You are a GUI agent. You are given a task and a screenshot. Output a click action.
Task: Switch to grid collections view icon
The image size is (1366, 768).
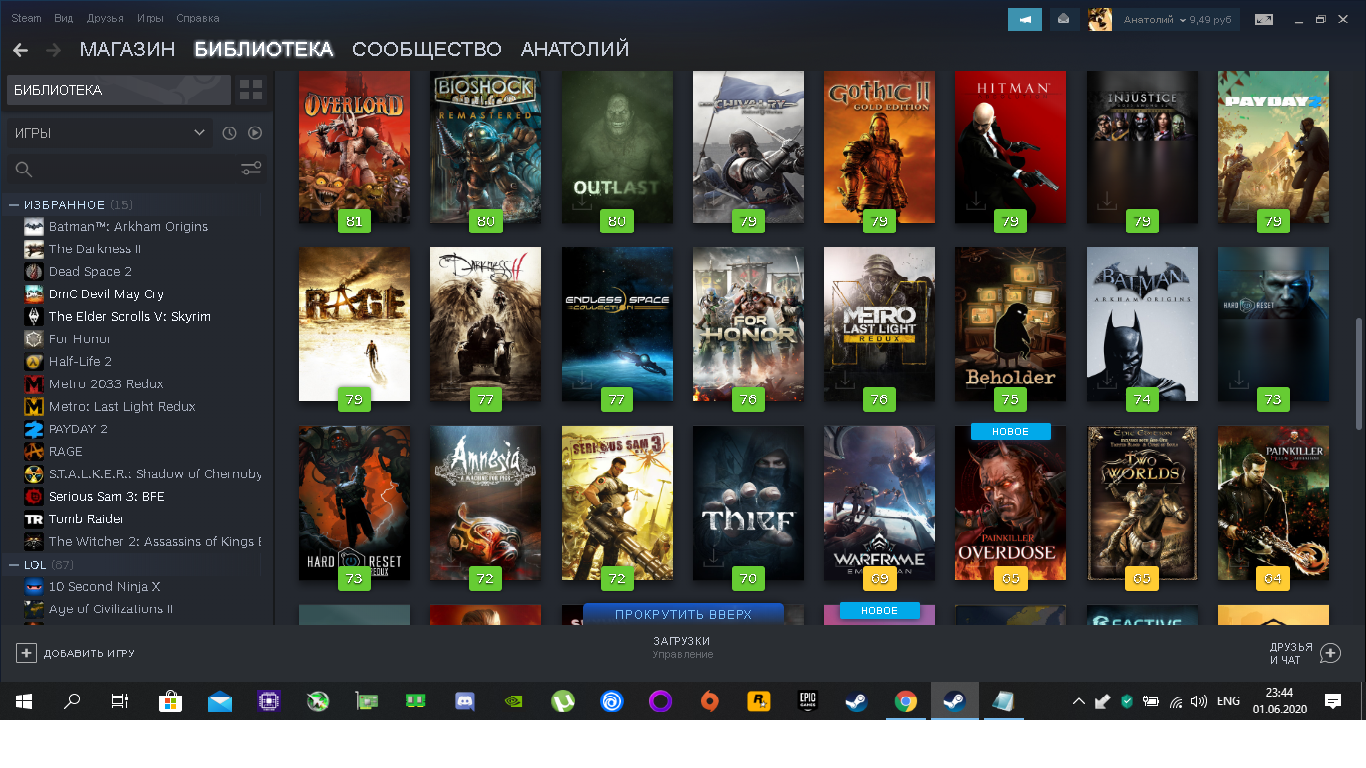pyautogui.click(x=251, y=90)
